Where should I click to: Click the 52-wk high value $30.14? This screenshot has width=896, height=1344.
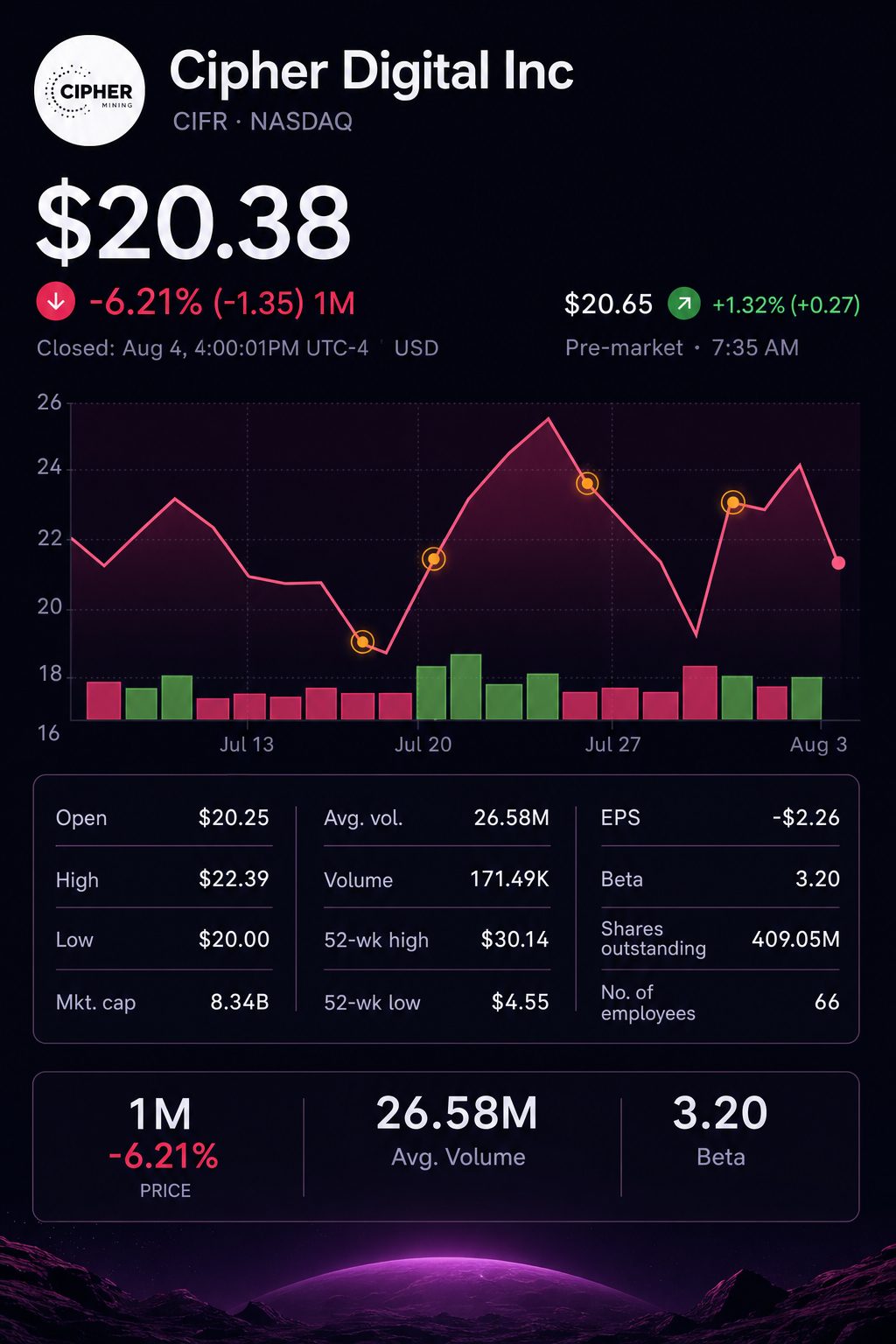pos(515,940)
